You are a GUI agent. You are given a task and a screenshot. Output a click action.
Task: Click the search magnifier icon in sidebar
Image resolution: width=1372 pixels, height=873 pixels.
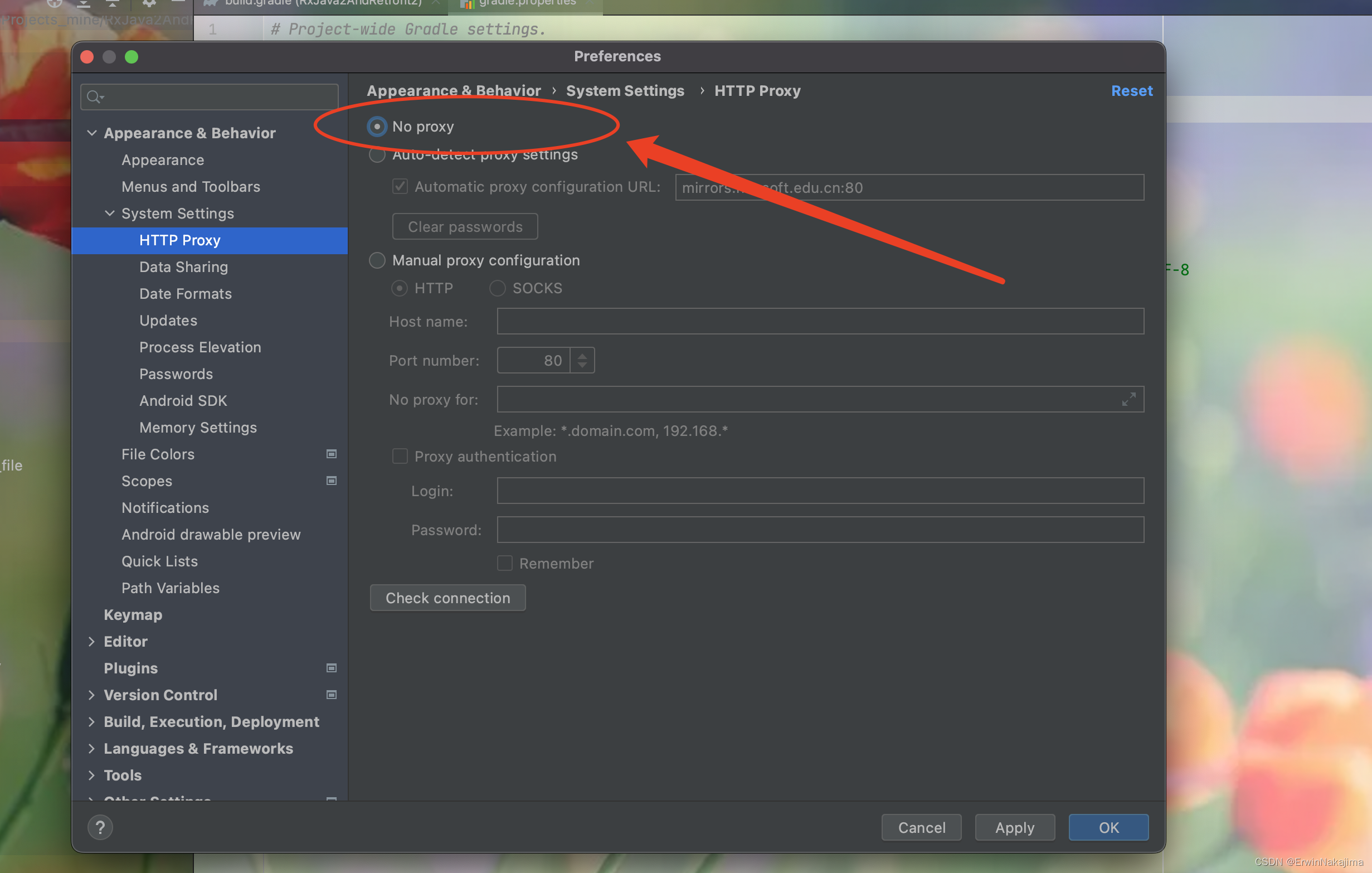tap(95, 97)
